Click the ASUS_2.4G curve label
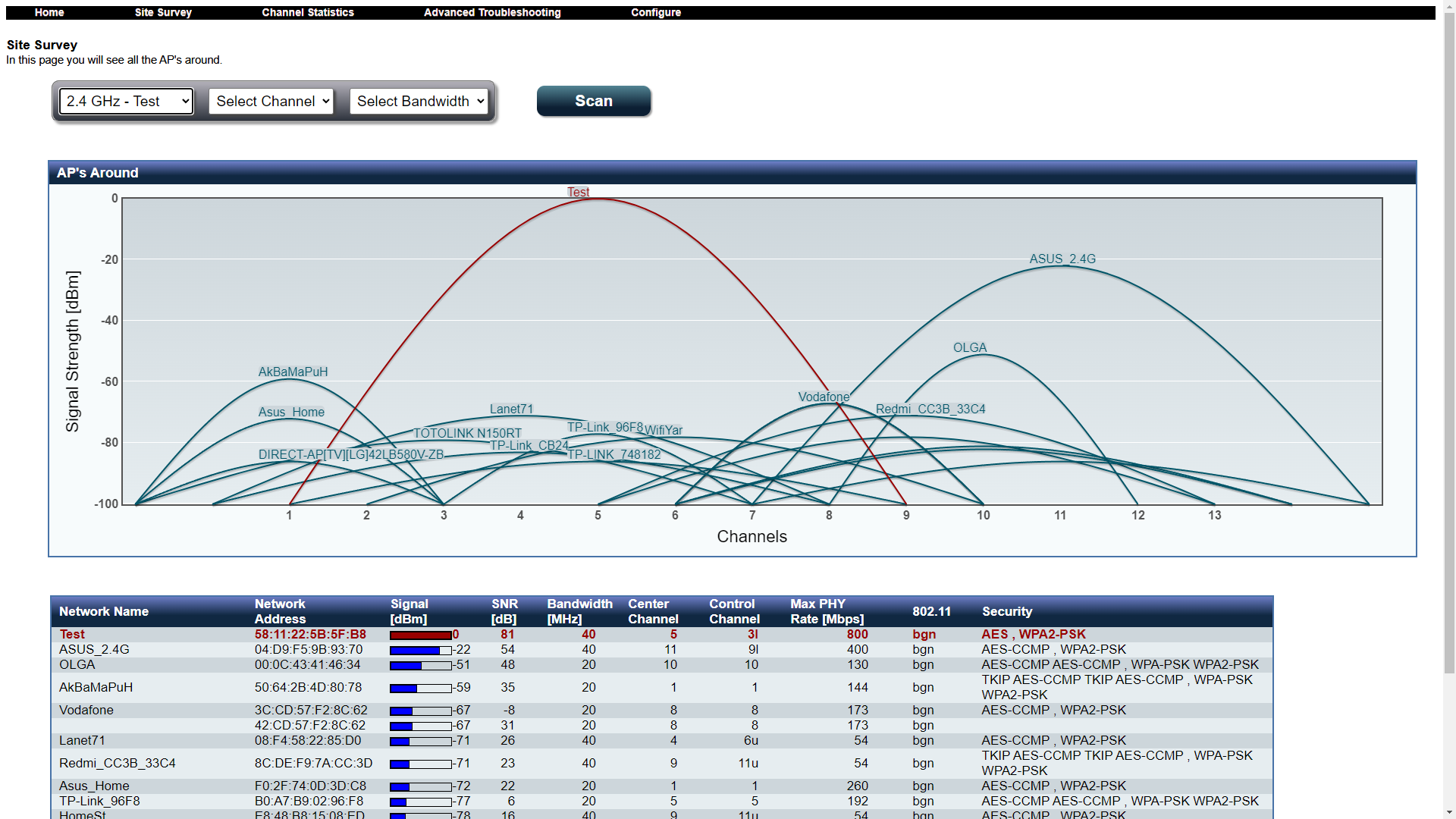The width and height of the screenshot is (1456, 819). (1062, 259)
